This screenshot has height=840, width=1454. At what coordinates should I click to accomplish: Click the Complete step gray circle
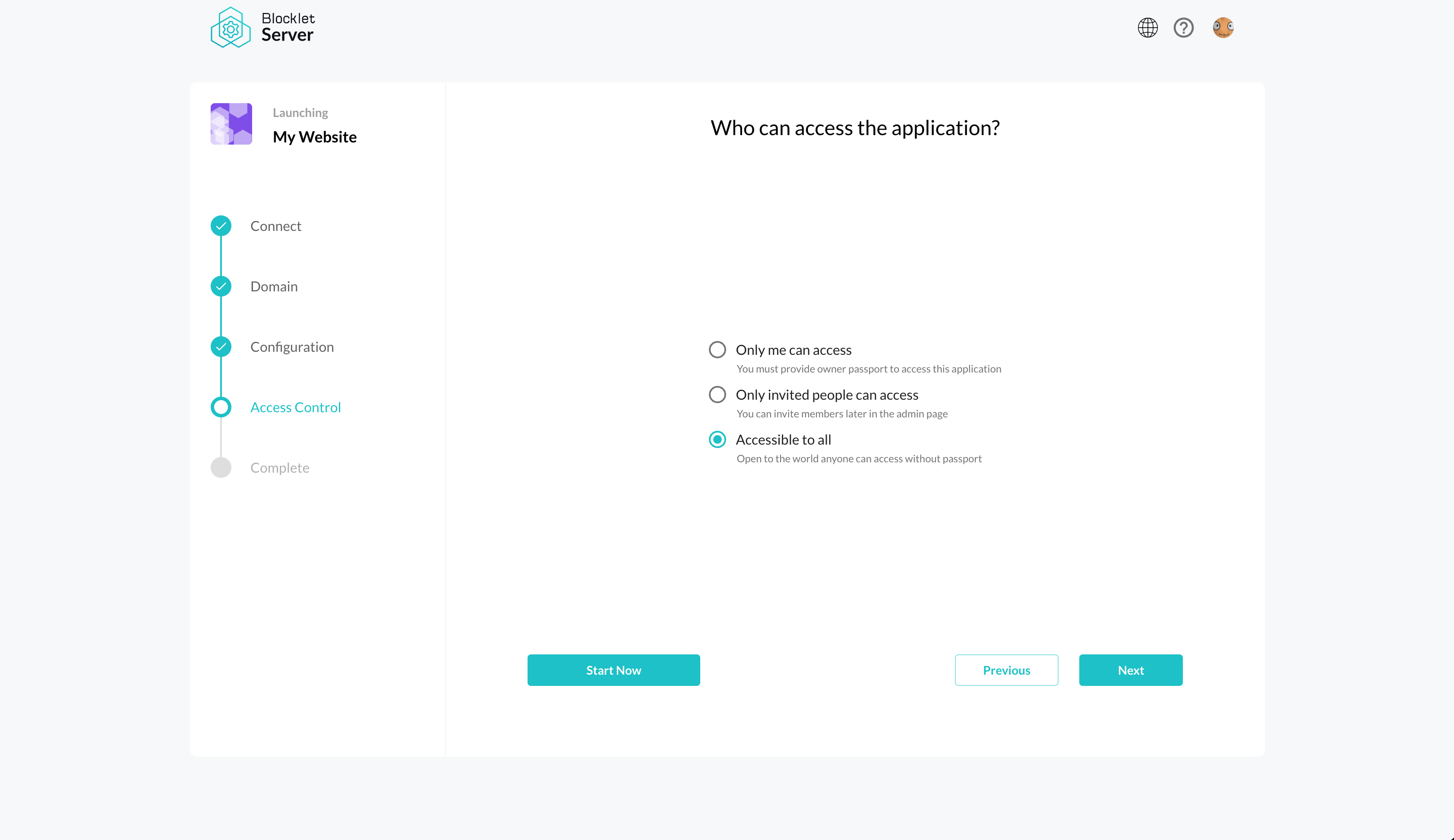pos(221,468)
